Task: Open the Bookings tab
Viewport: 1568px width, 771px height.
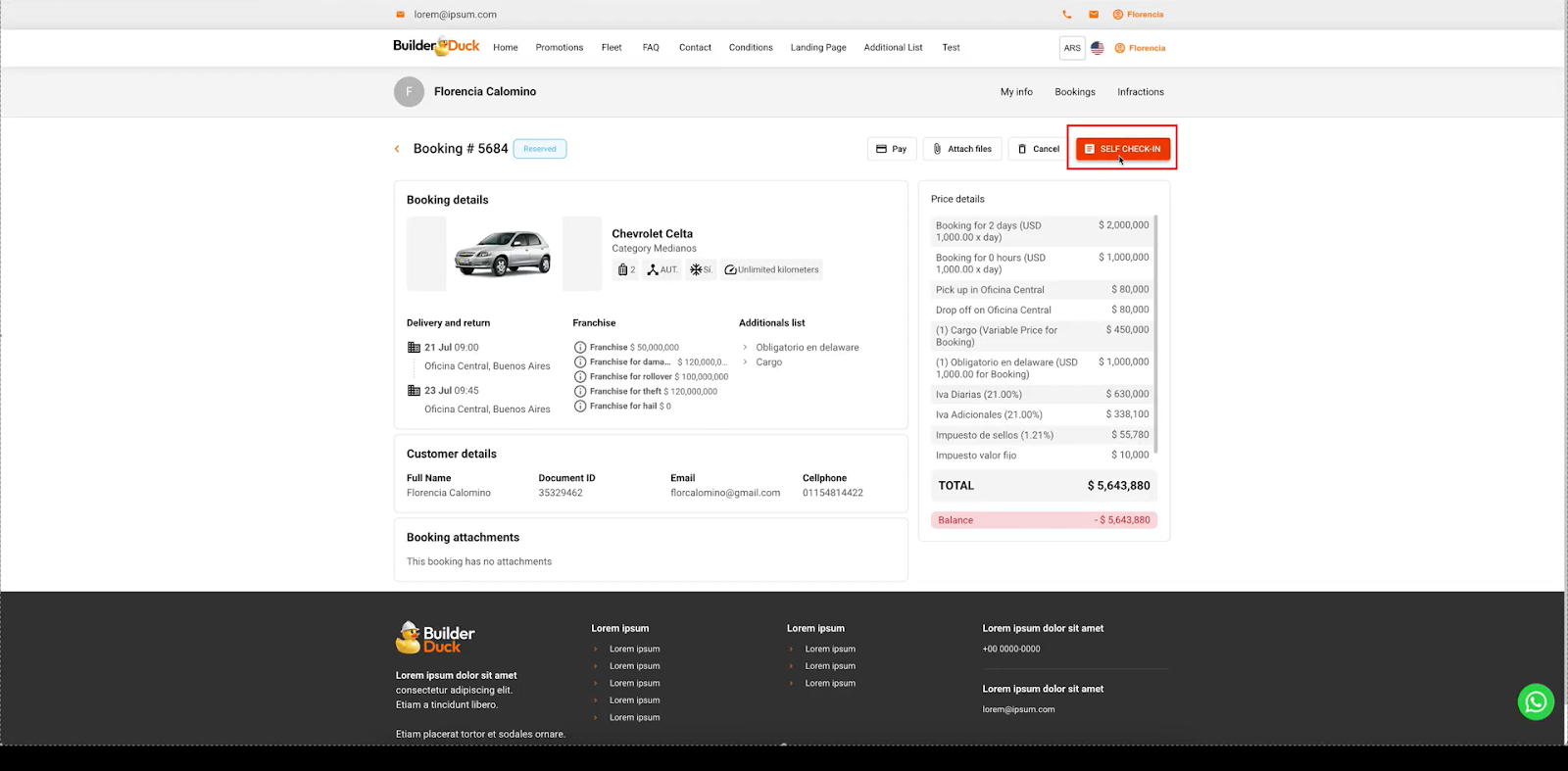Action: point(1074,92)
